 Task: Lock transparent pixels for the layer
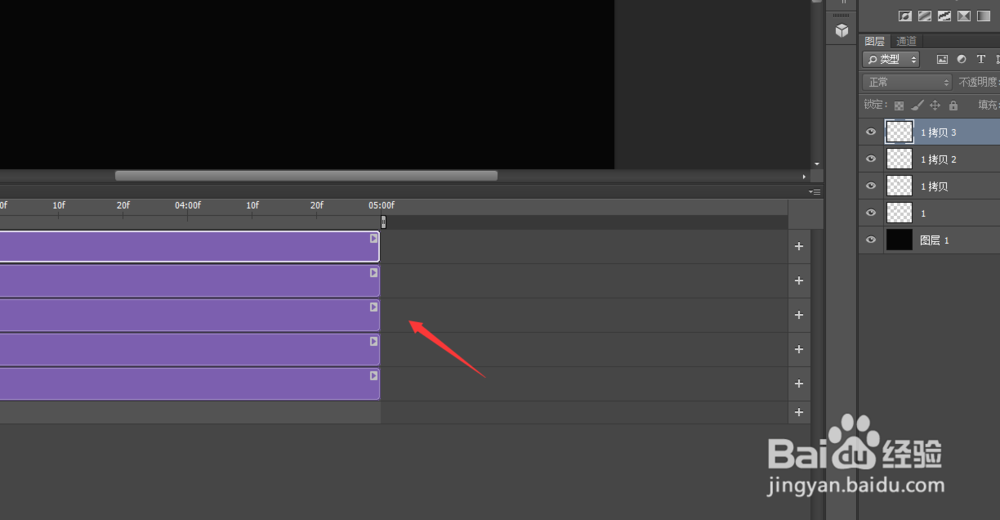point(899,105)
